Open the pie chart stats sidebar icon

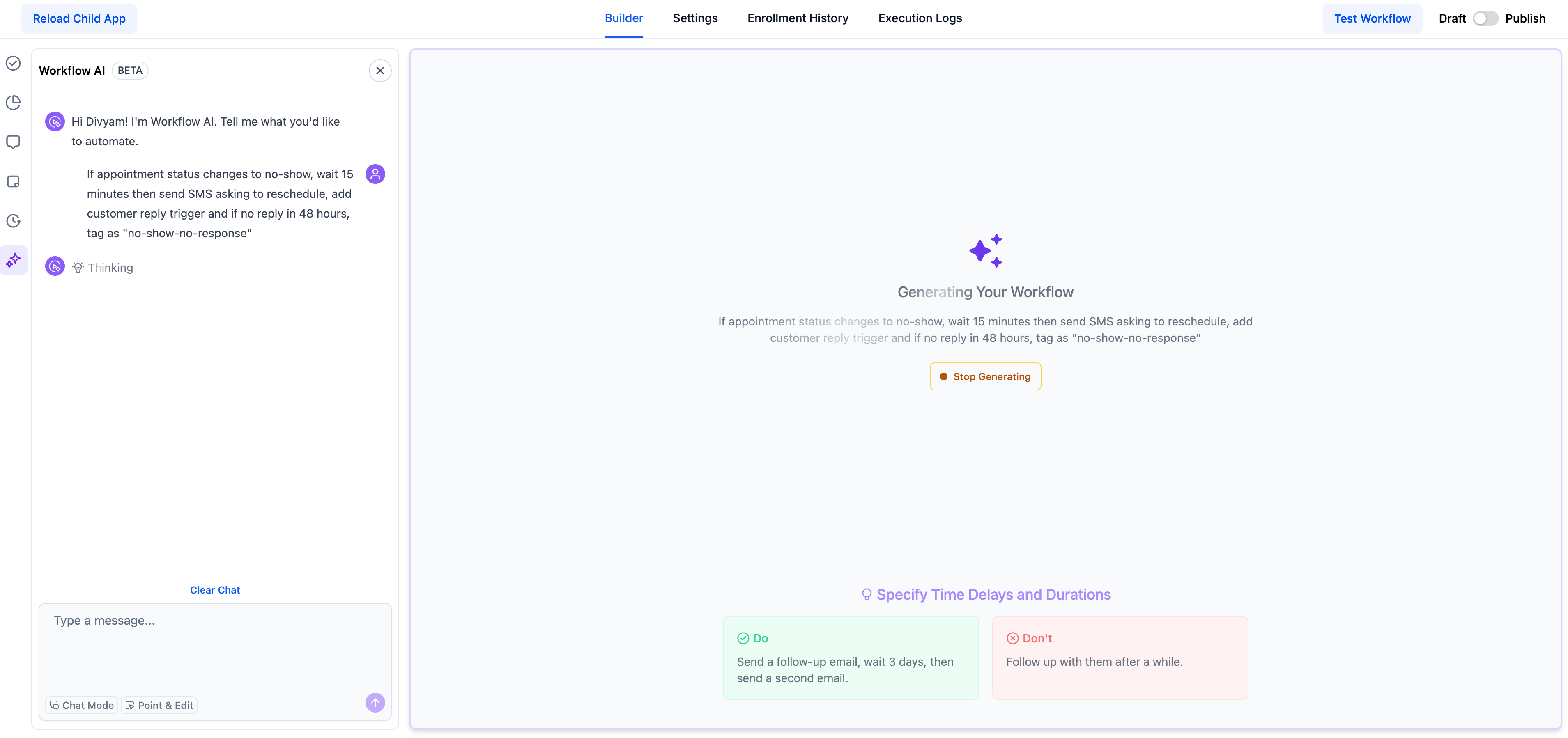[x=14, y=102]
